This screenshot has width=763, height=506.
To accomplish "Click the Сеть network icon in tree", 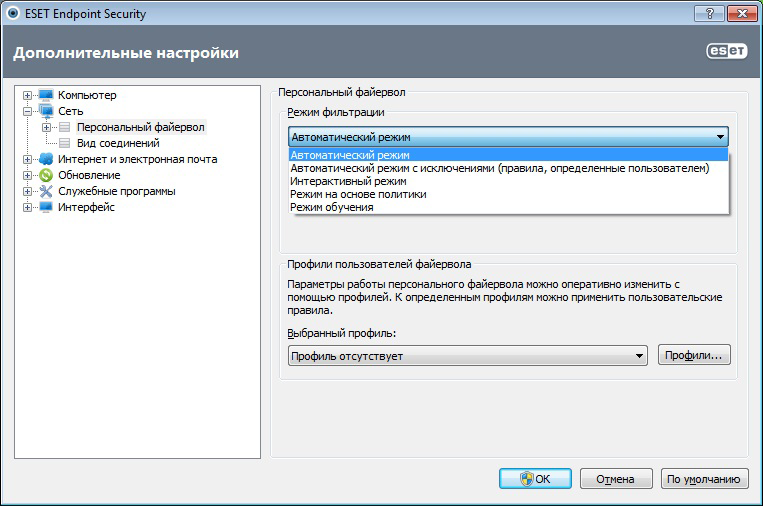I will coord(46,111).
